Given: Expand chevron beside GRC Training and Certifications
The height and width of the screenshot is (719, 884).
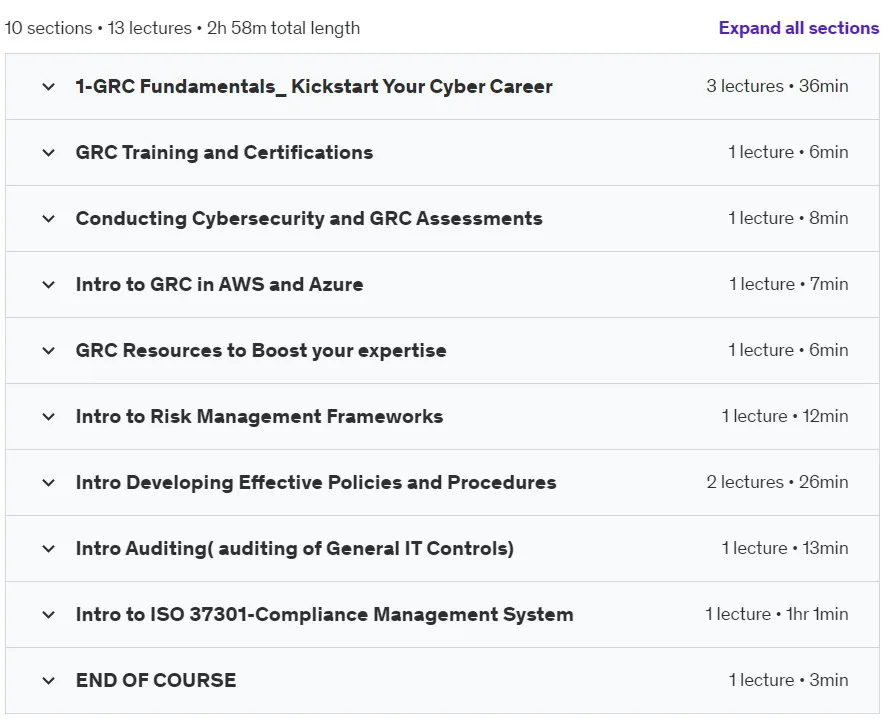Looking at the screenshot, I should point(48,153).
